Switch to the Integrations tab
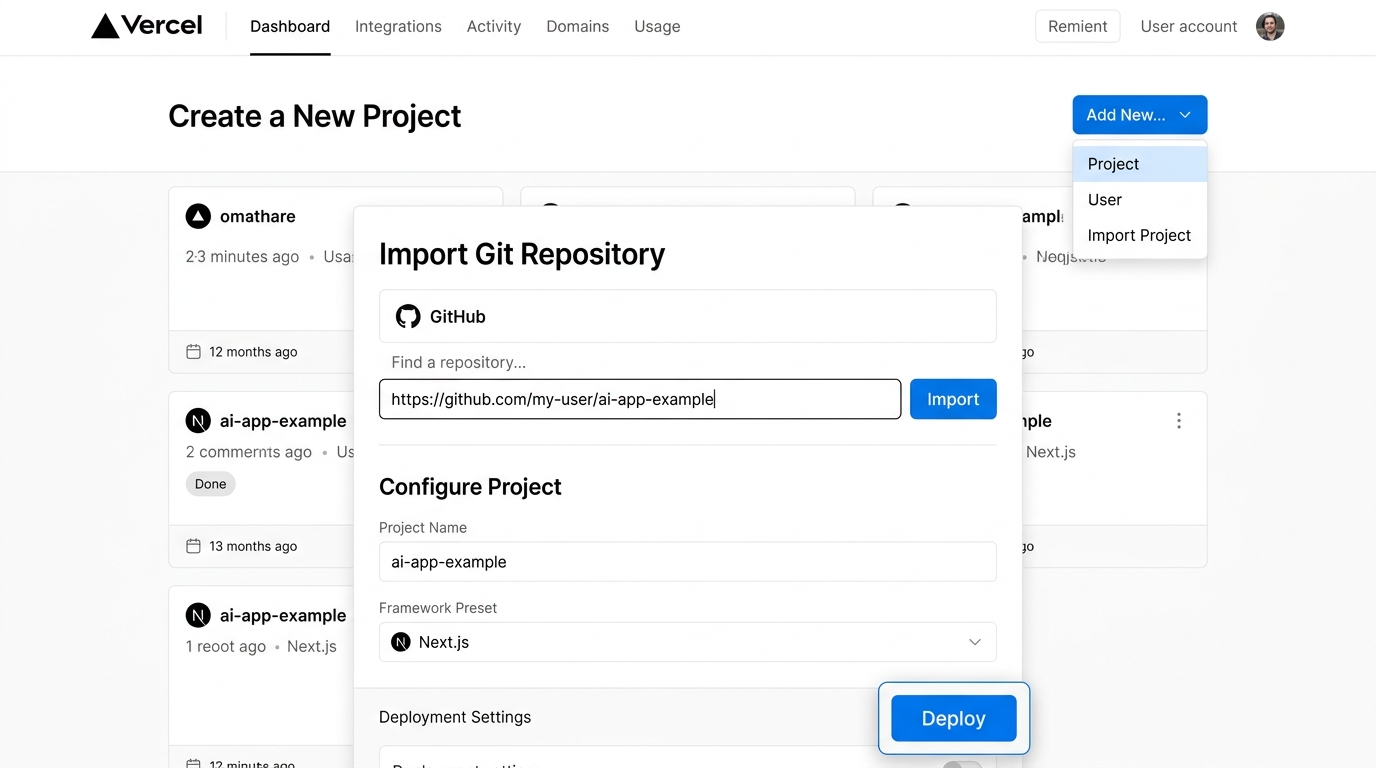1376x768 pixels. coord(398,27)
